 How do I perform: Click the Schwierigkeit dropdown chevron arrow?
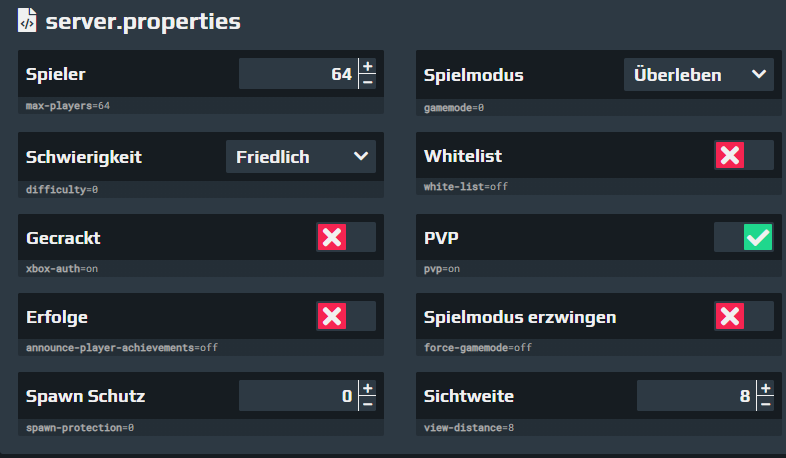(x=361, y=156)
